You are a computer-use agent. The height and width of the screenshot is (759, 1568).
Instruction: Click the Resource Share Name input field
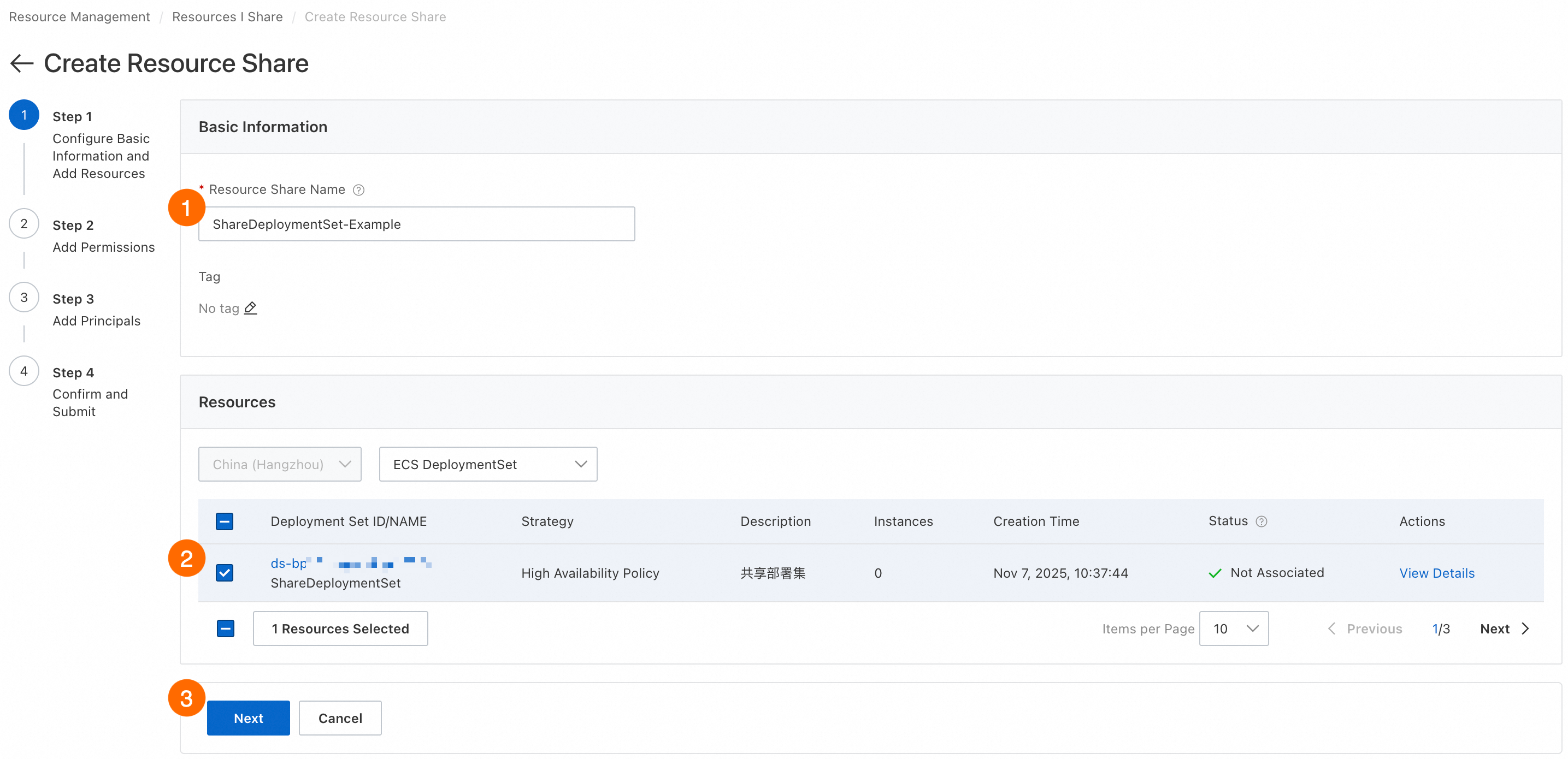point(416,224)
